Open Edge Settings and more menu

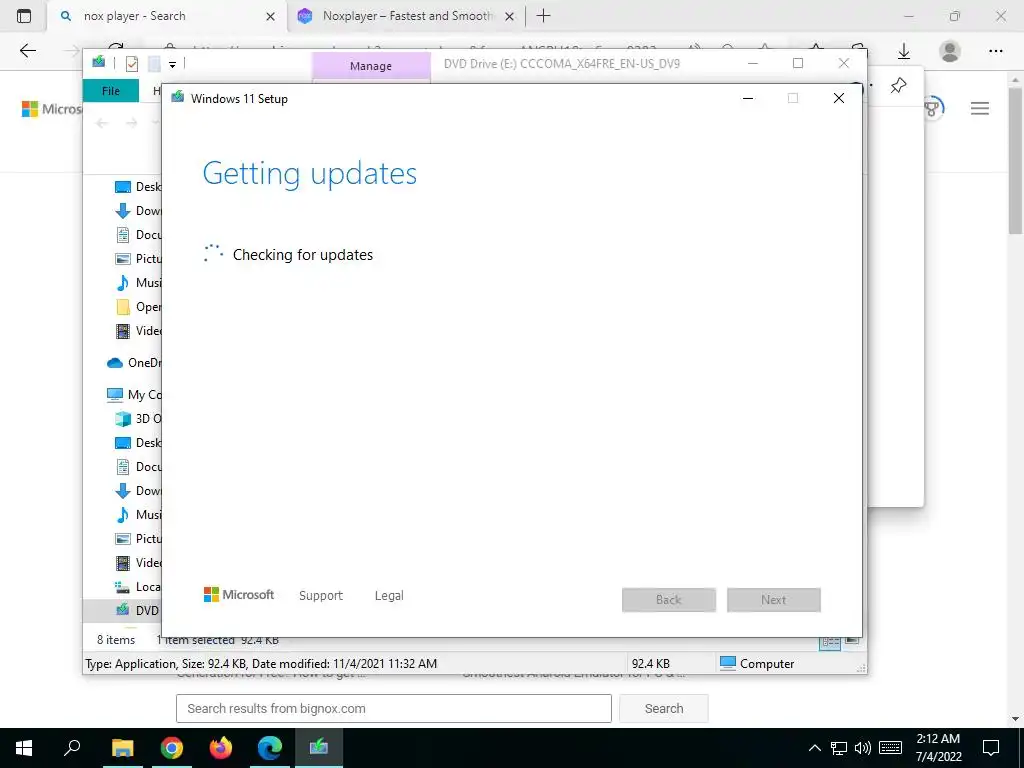995,51
